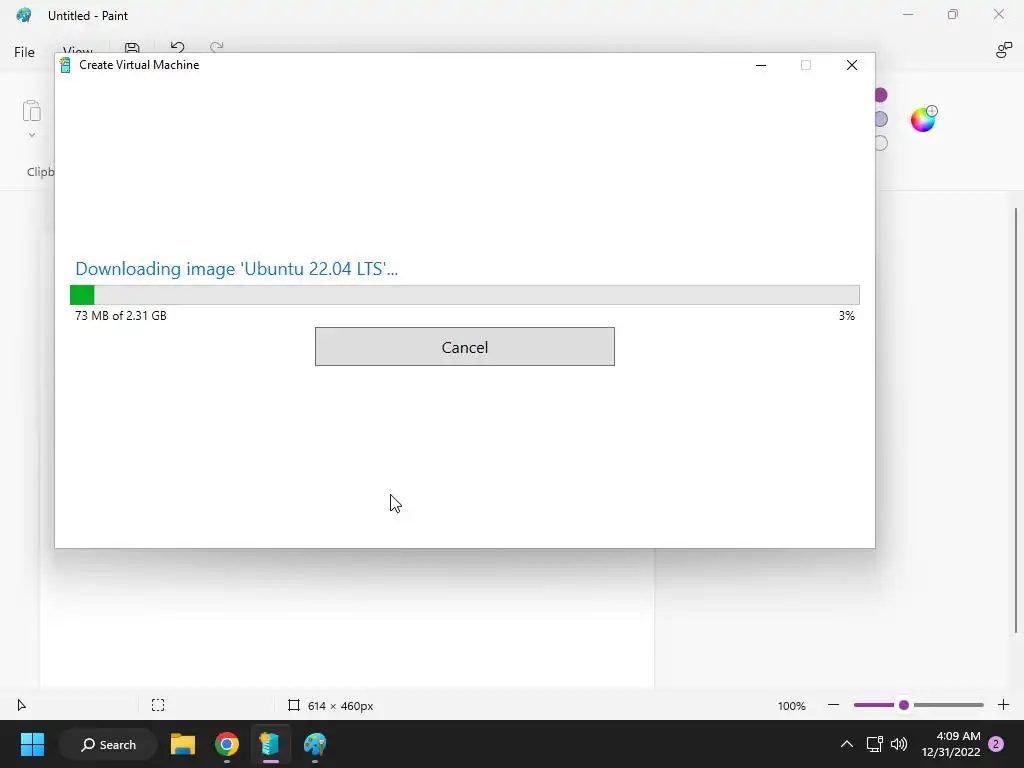Image resolution: width=1024 pixels, height=768 pixels.
Task: Cancel the Ubuntu 22.04 LTS image download
Action: click(x=464, y=347)
